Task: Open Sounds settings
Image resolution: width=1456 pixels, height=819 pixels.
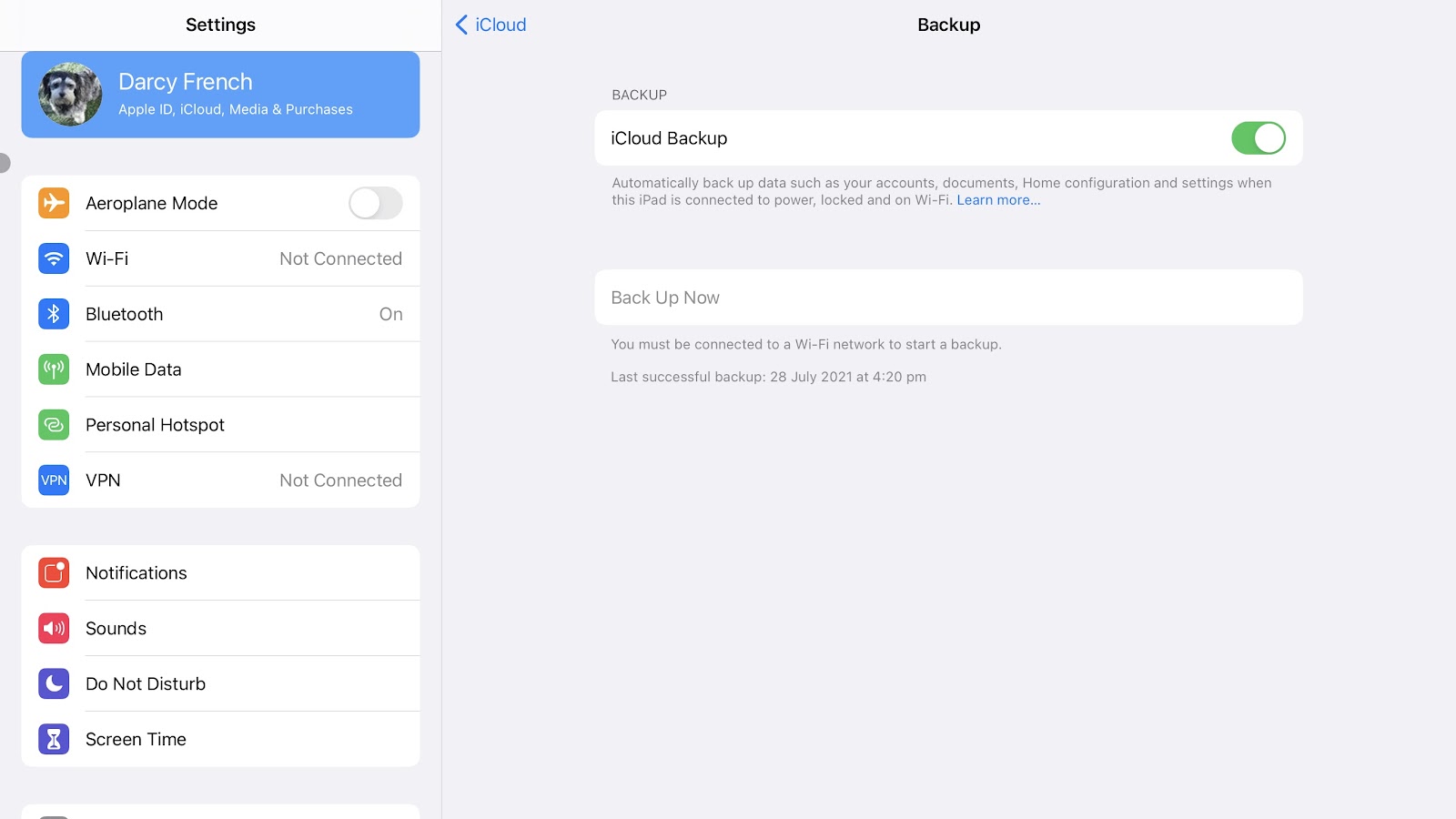Action: pyautogui.click(x=220, y=629)
